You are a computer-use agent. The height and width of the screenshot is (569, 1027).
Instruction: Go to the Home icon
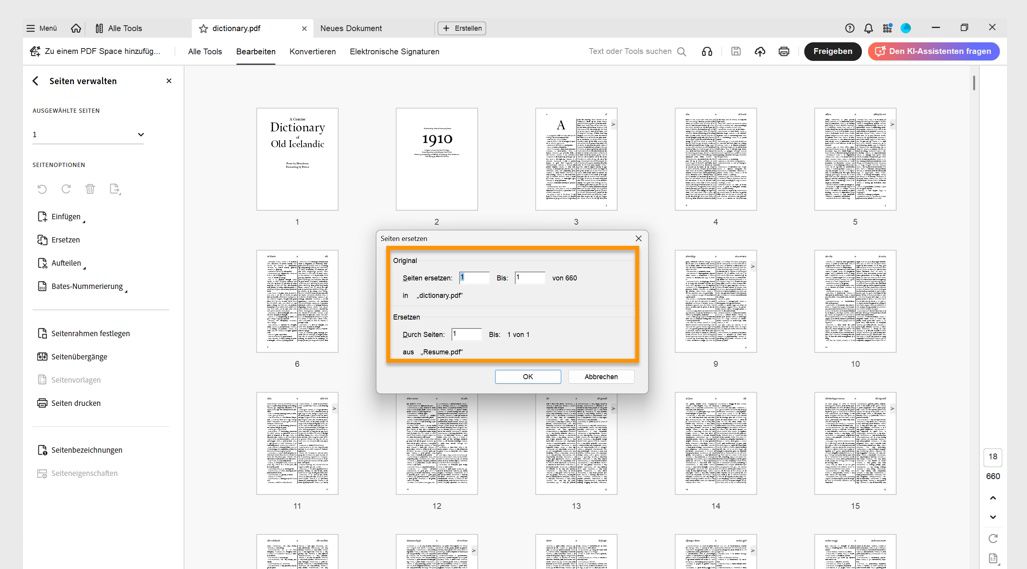76,28
